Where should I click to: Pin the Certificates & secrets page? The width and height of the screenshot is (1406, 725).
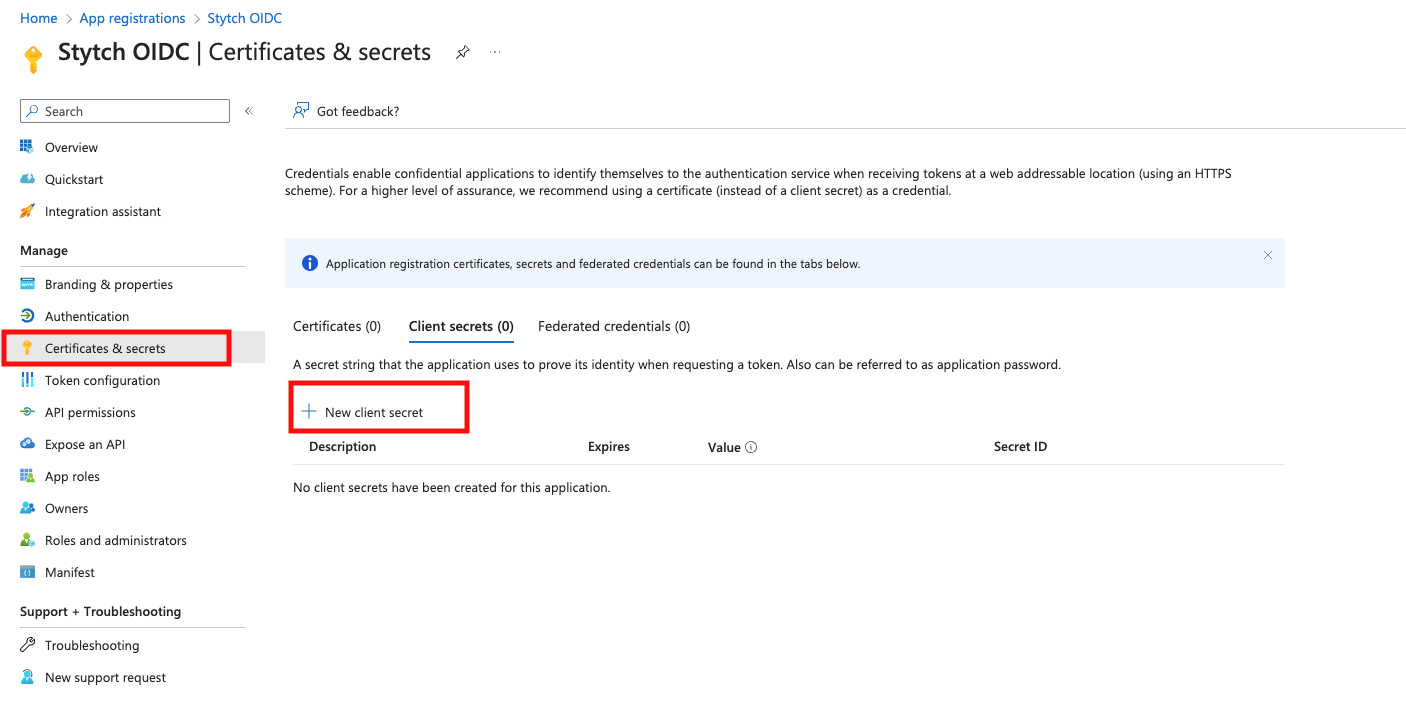click(x=462, y=51)
